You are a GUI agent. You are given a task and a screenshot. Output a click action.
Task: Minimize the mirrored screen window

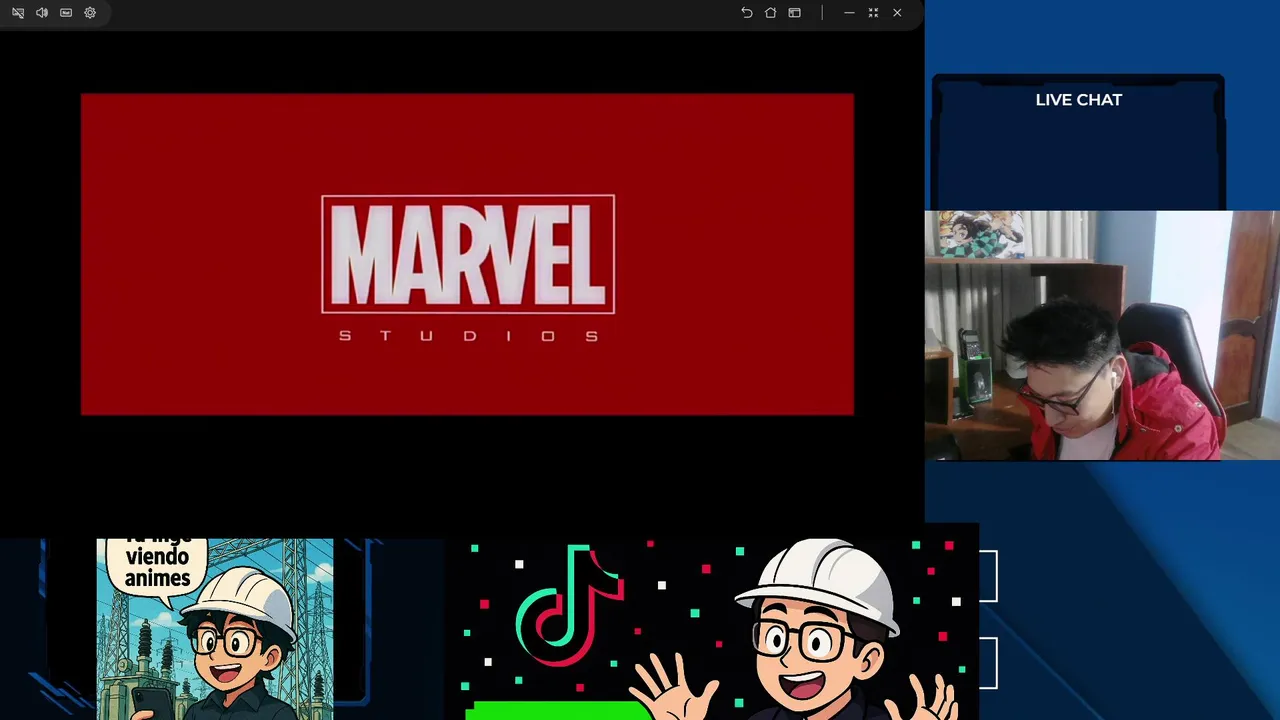(849, 13)
